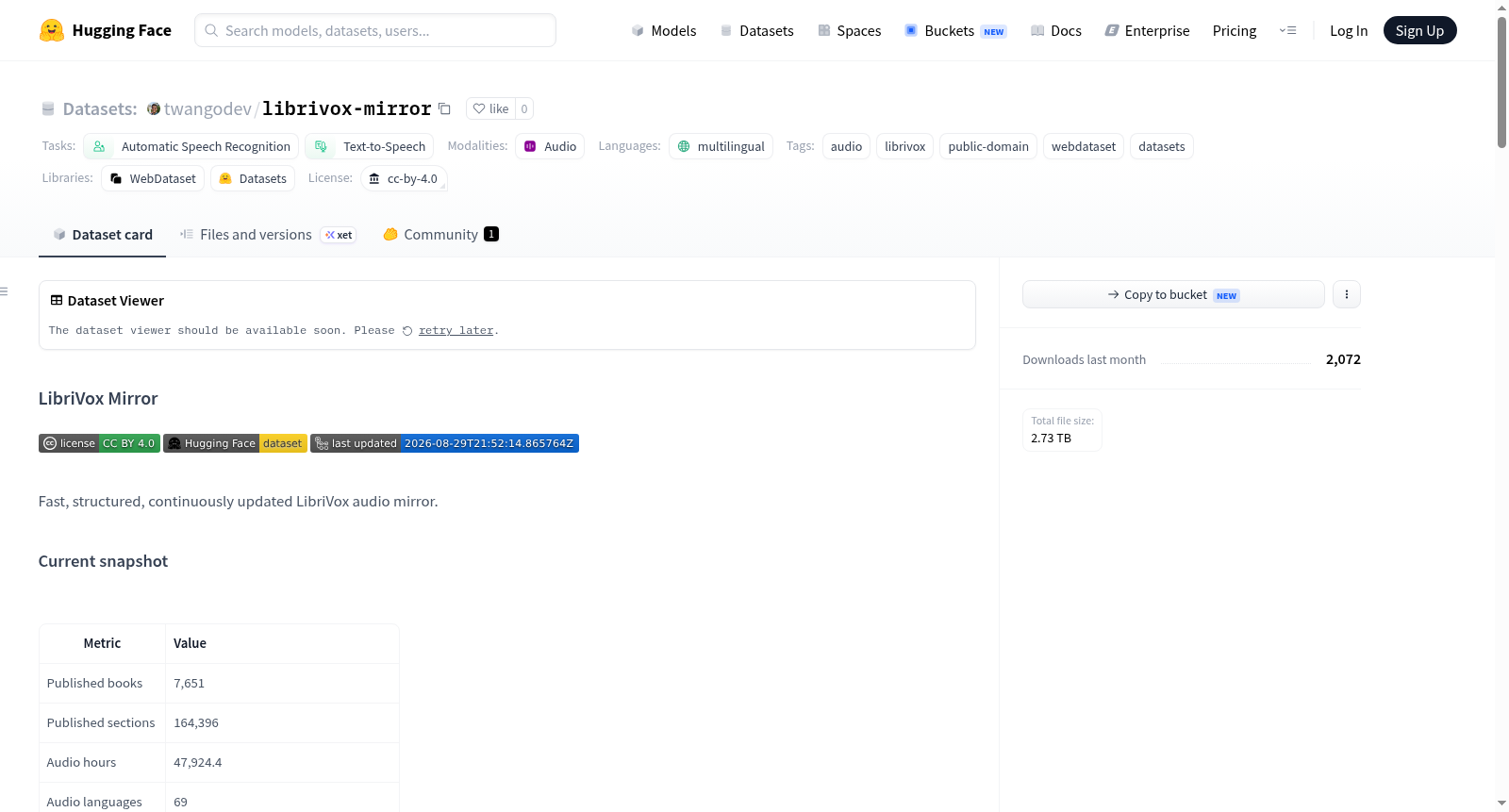Click the Hugging Face dataset badge
The image size is (1509, 812).
point(235,443)
